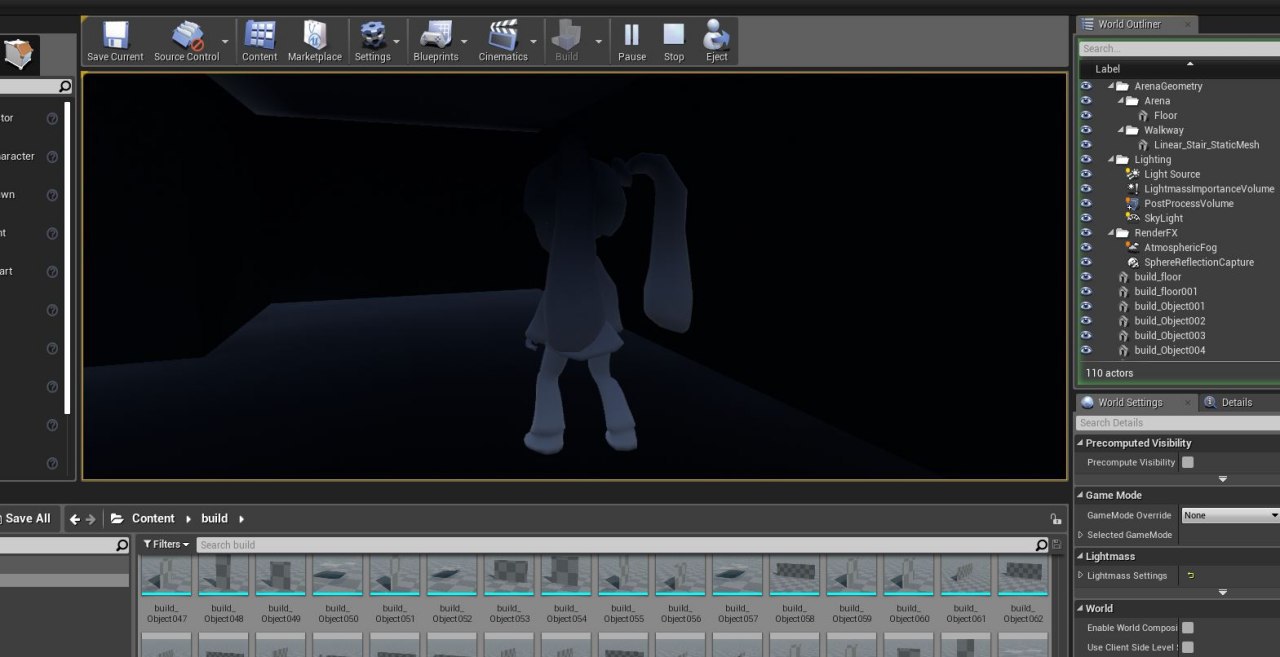Image resolution: width=1280 pixels, height=657 pixels.
Task: Open the Filters dropdown
Action: click(x=165, y=544)
